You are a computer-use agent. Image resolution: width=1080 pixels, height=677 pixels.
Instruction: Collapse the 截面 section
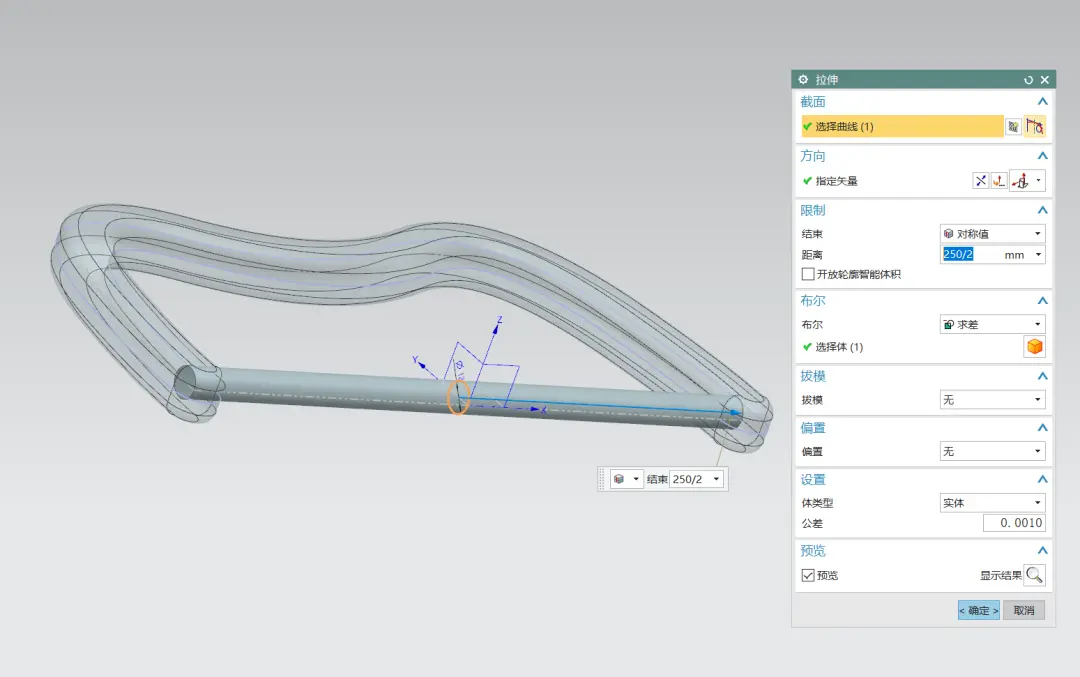1042,102
